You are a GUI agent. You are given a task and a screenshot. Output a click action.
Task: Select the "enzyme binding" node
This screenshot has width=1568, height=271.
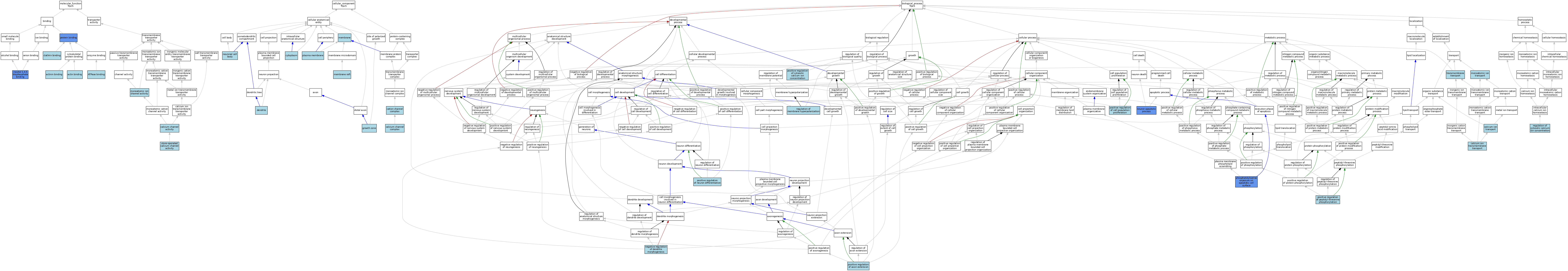(x=96, y=55)
